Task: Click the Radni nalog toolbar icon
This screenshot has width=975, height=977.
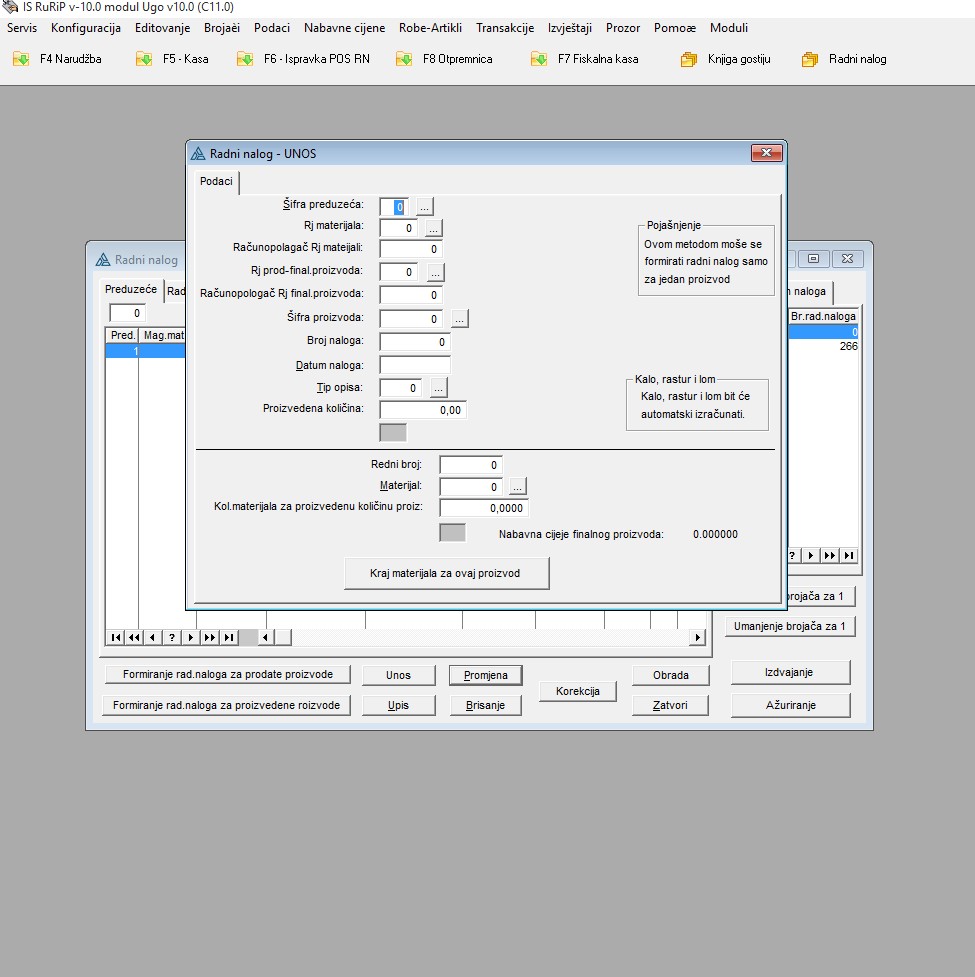Action: tap(844, 59)
